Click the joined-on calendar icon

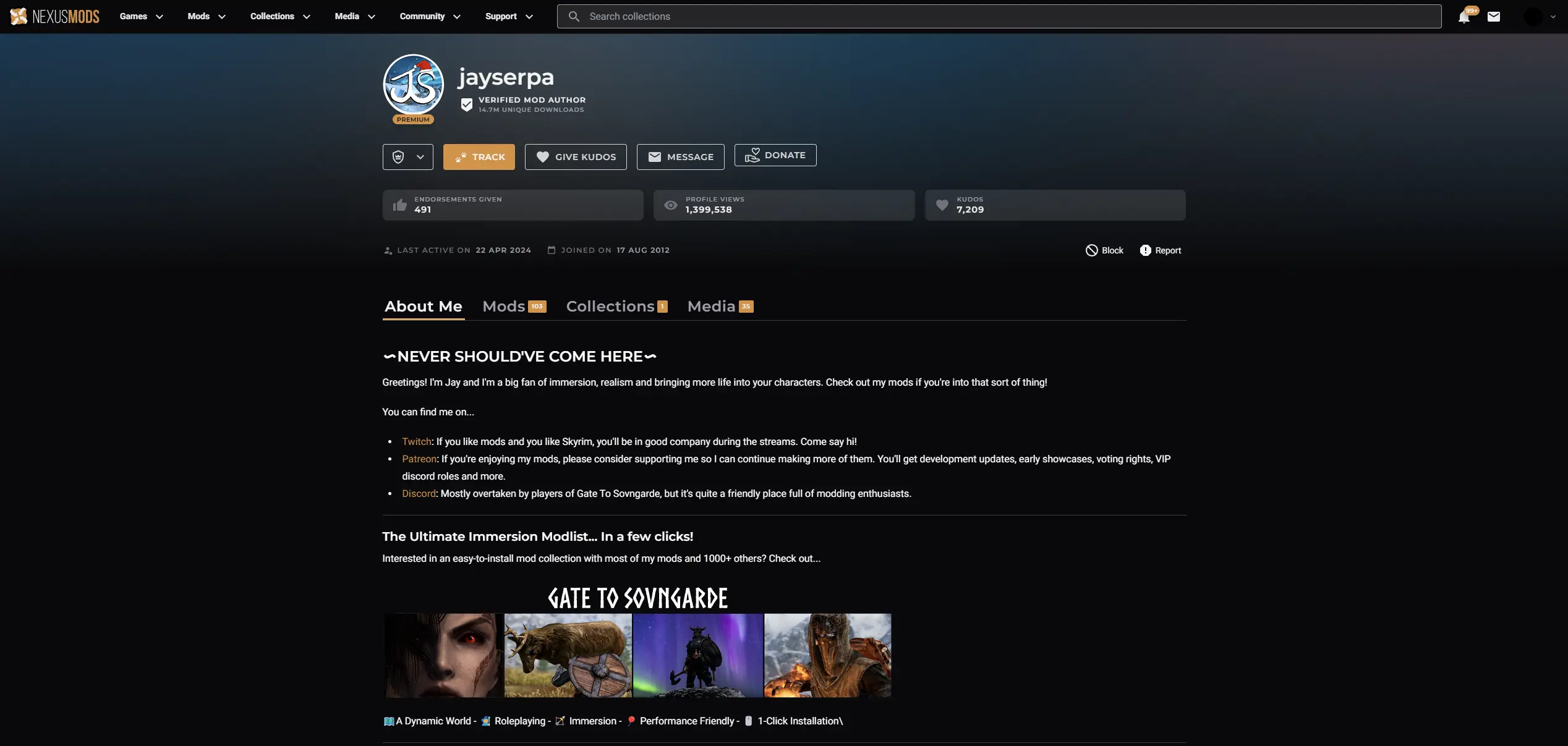point(552,250)
